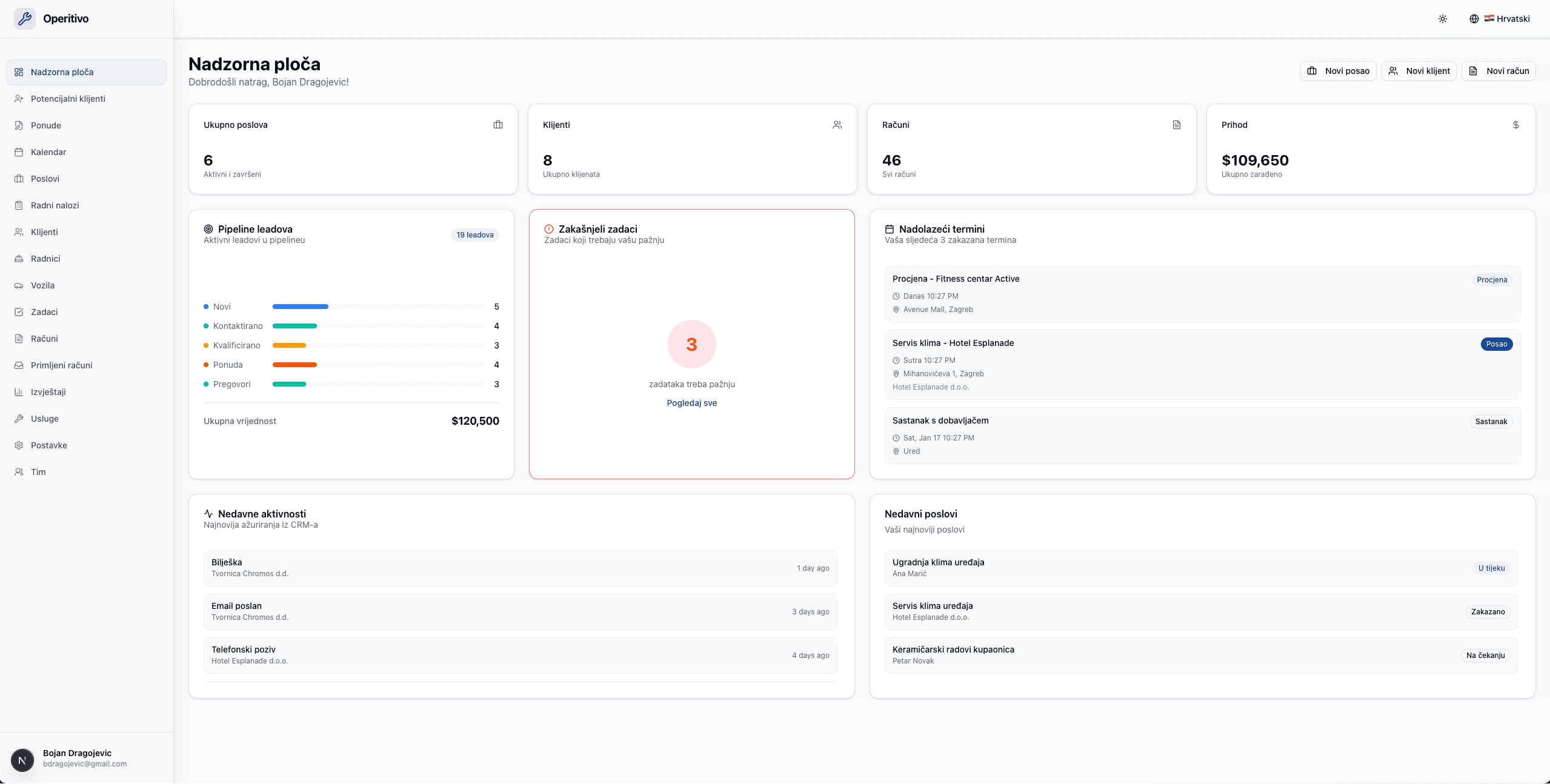Open Pogledaj sve under overdue tasks

[691, 403]
